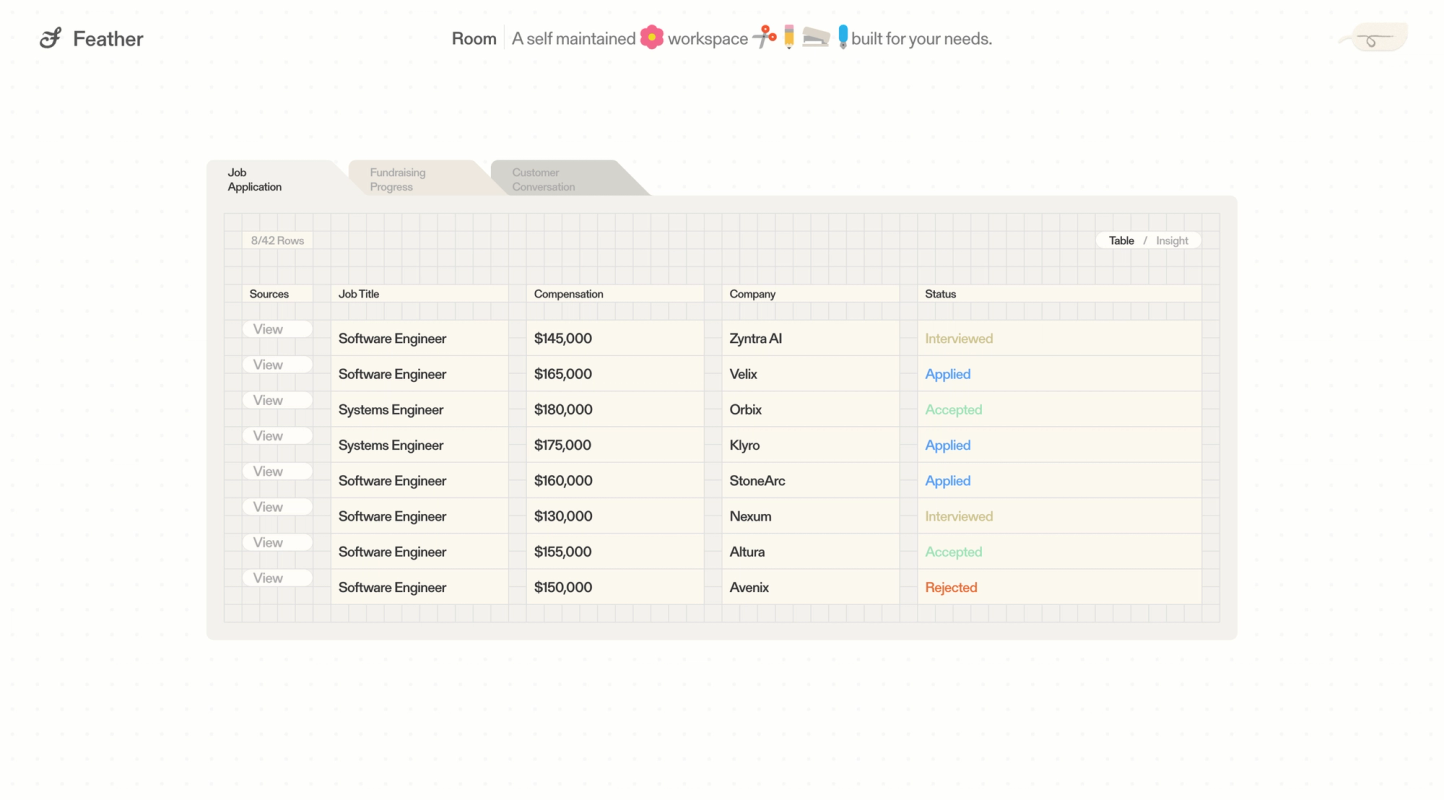Viewport: 1444px width, 800px height.
Task: Switch to the Insight view
Action: pyautogui.click(x=1172, y=241)
